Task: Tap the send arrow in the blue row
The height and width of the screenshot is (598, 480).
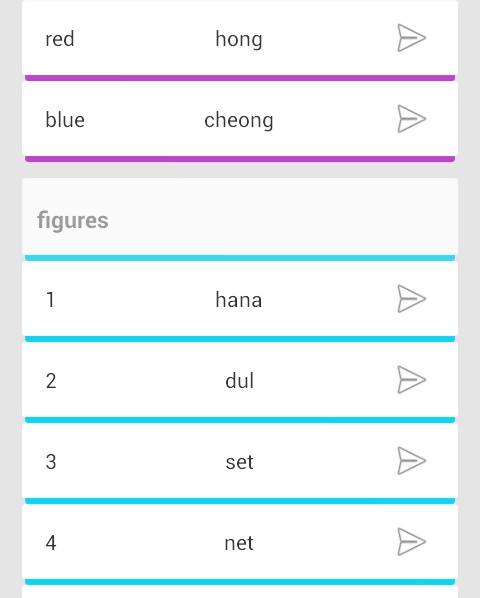Action: tap(411, 119)
